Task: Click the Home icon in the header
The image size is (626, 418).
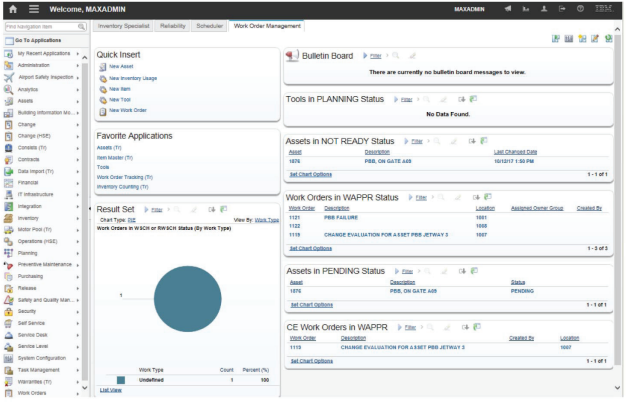Action: coord(13,9)
